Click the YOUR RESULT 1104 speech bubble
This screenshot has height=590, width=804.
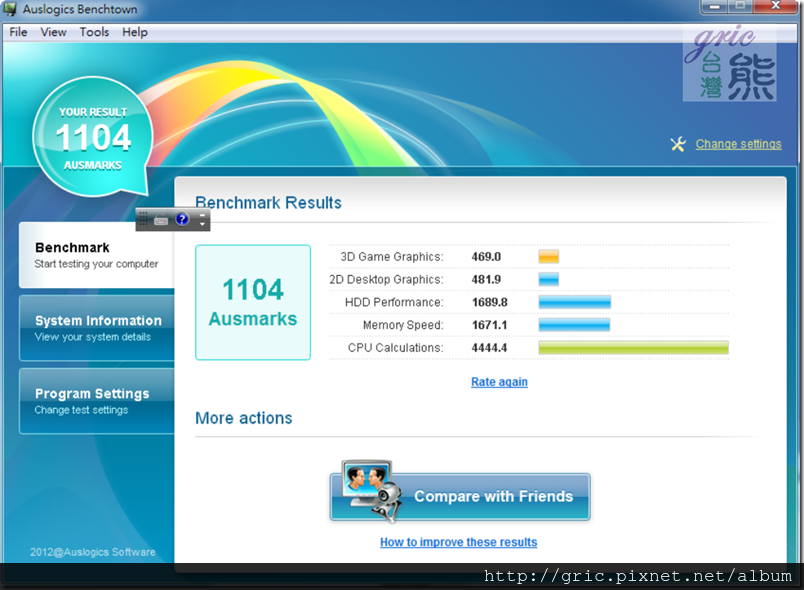[x=93, y=136]
